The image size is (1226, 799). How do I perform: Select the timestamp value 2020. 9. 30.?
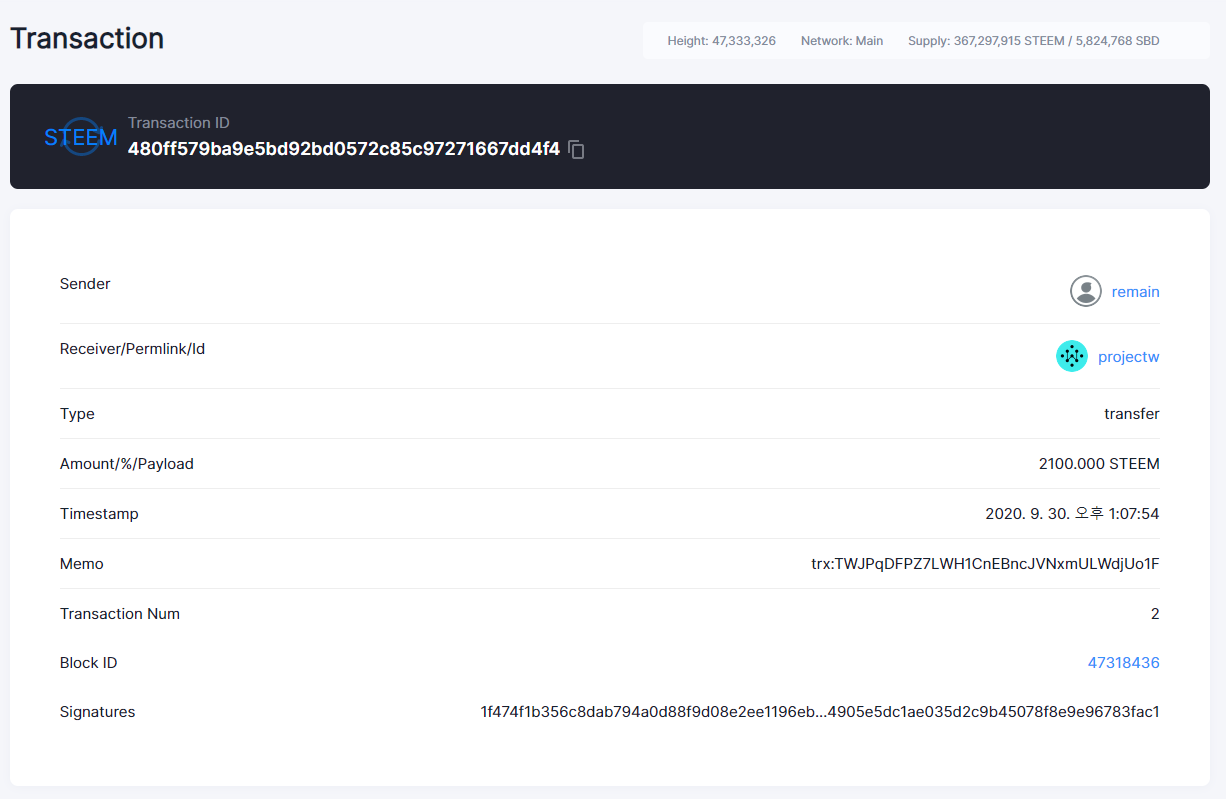[1072, 514]
